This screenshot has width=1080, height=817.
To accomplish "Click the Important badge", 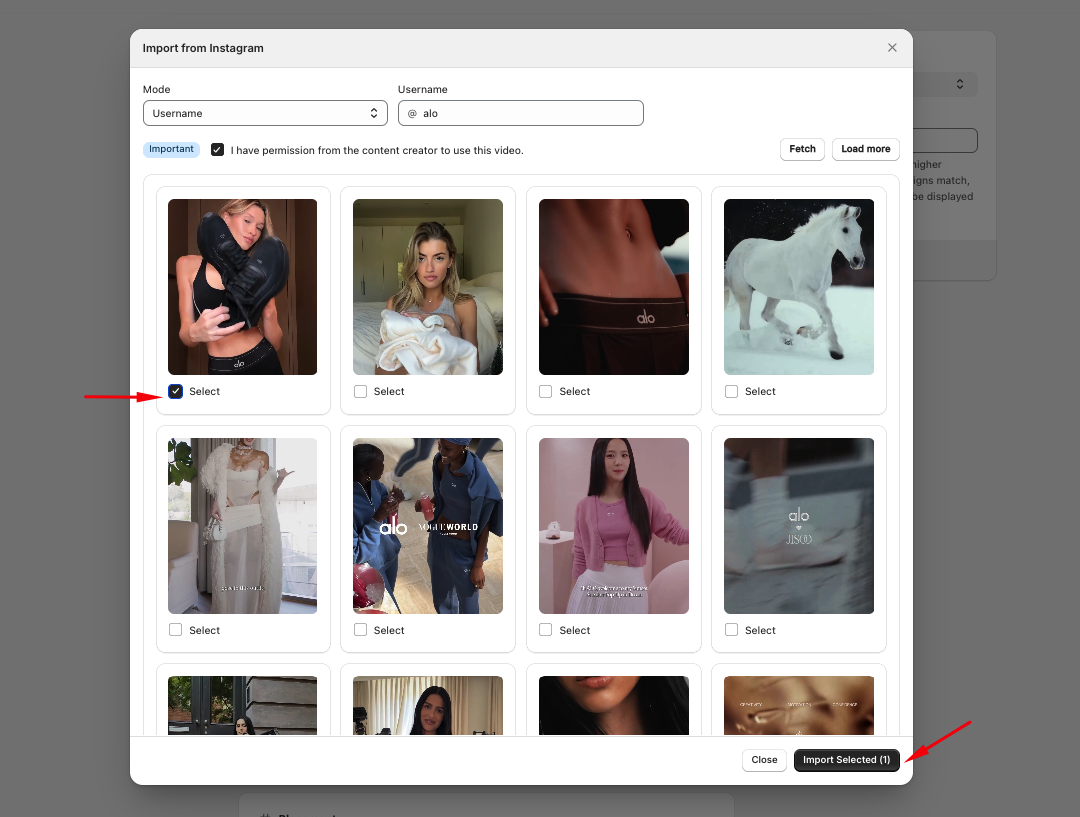I will tap(172, 149).
